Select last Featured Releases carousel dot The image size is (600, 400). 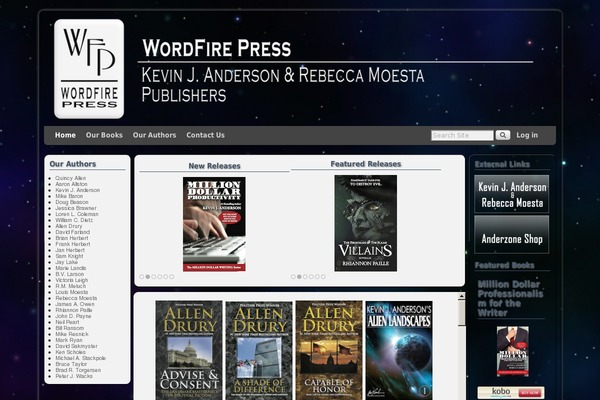(323, 276)
